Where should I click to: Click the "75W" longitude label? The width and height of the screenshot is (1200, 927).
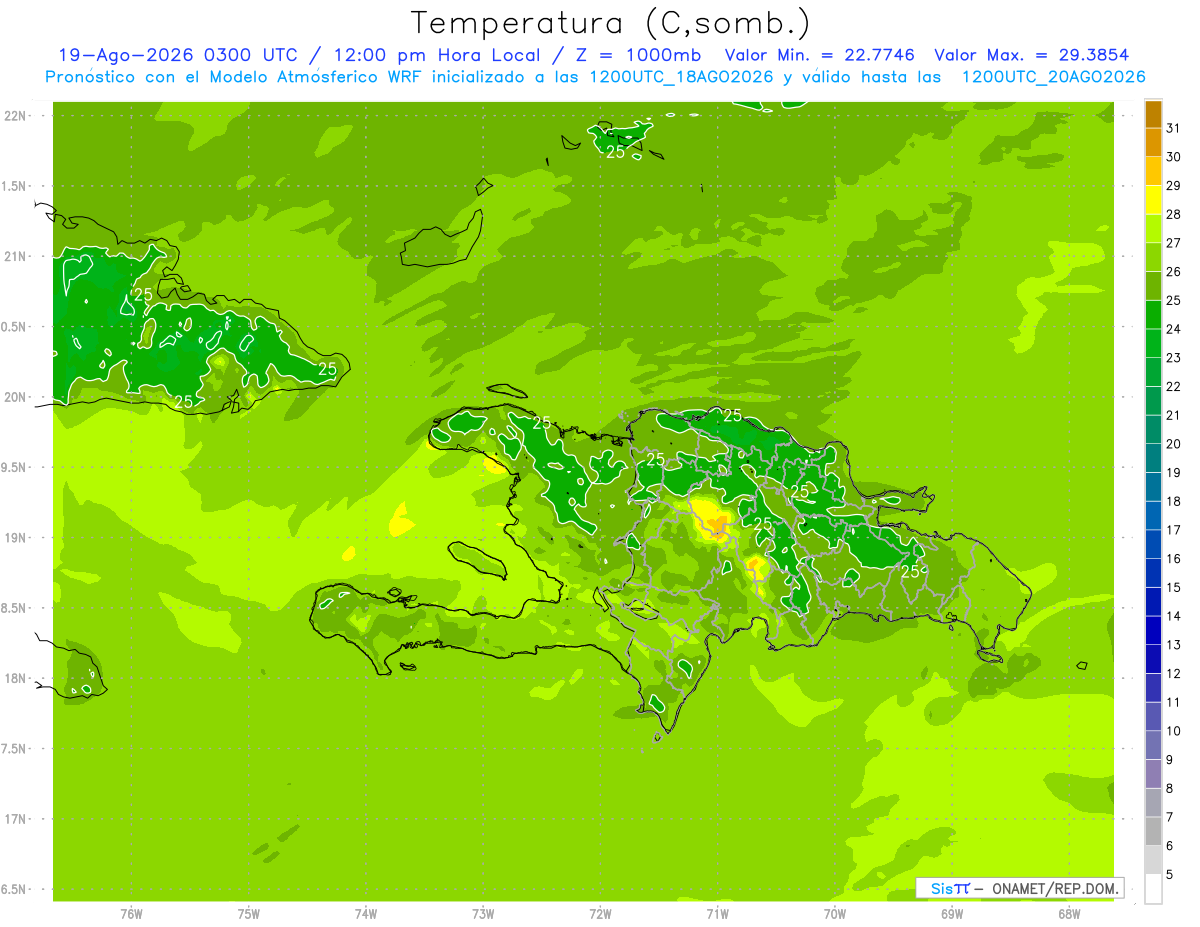(x=249, y=914)
